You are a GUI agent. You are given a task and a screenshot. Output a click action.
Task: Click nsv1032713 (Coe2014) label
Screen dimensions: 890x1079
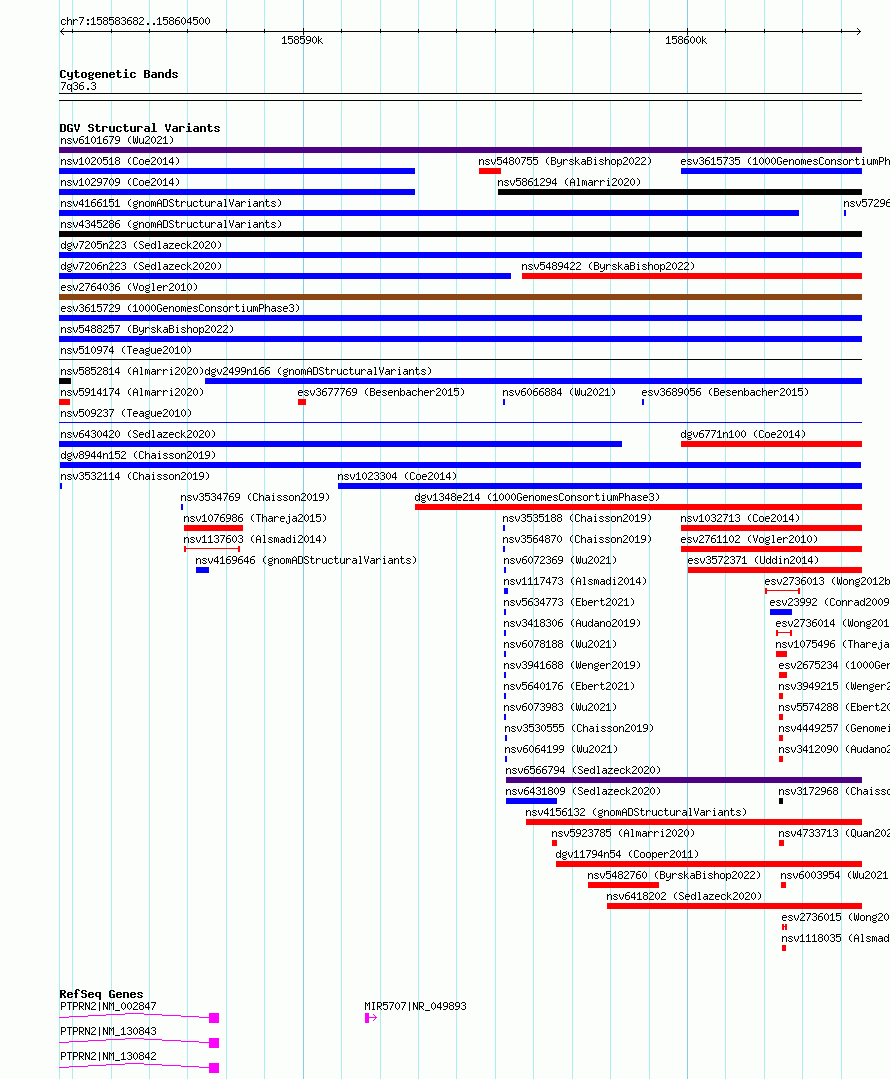point(740,518)
